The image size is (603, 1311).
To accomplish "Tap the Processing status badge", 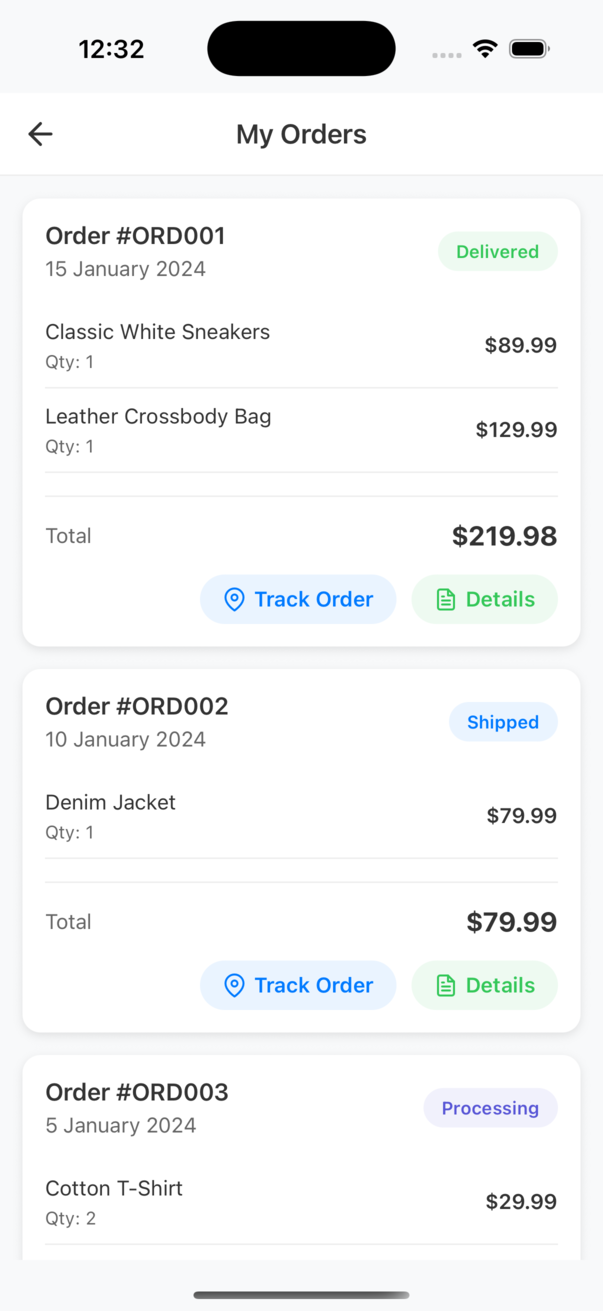I will pyautogui.click(x=490, y=1108).
